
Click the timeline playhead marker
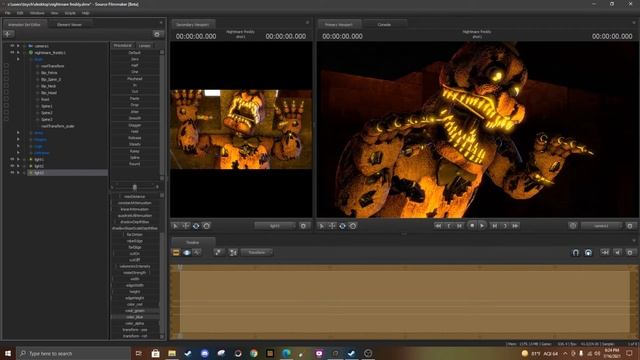point(180,267)
